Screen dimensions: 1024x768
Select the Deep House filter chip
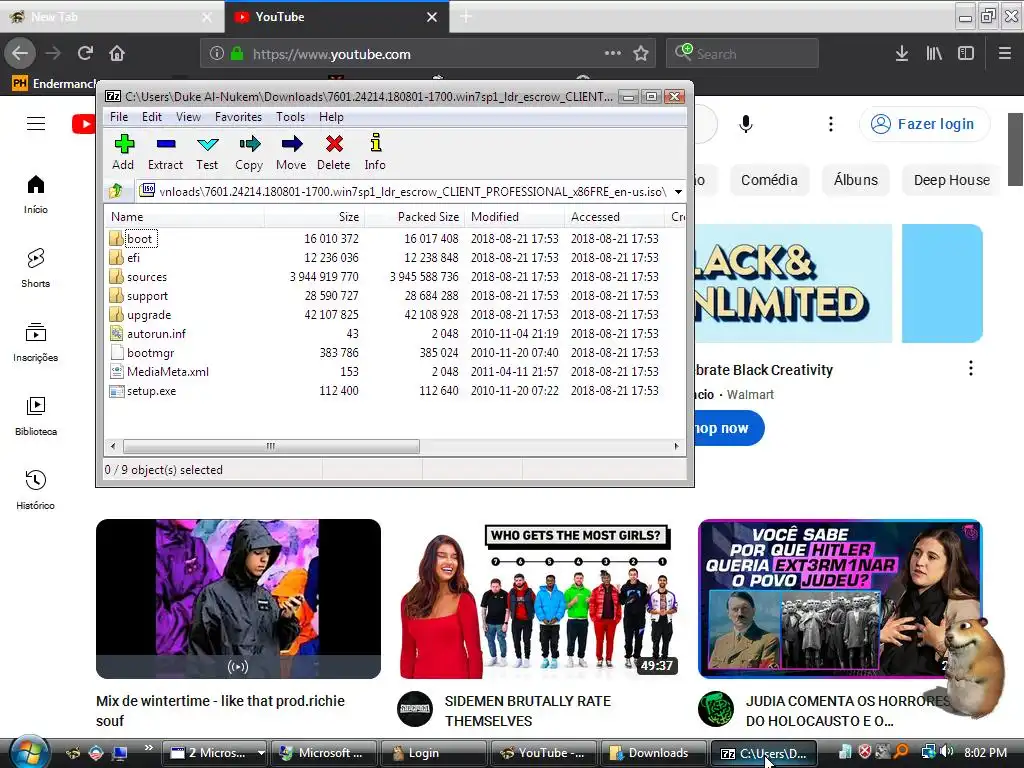952,180
